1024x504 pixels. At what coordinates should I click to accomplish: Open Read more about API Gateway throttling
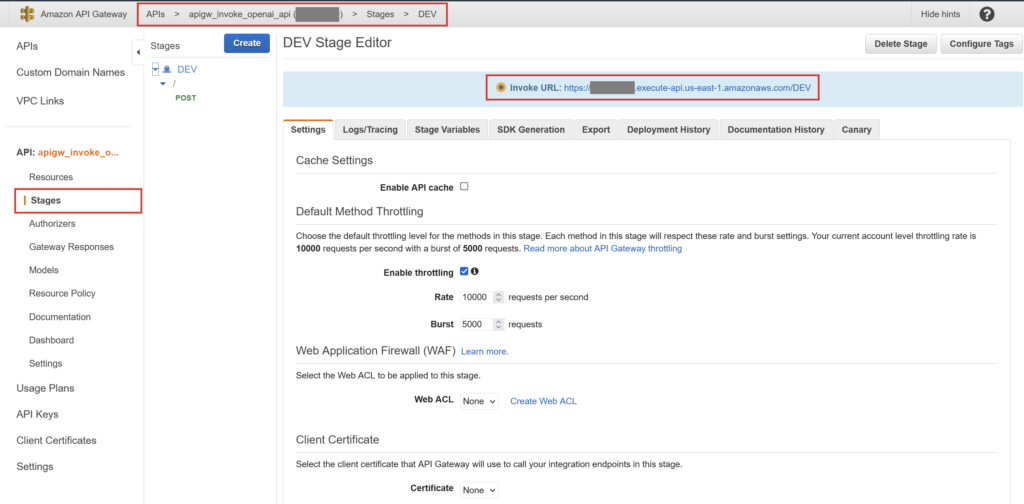point(603,249)
